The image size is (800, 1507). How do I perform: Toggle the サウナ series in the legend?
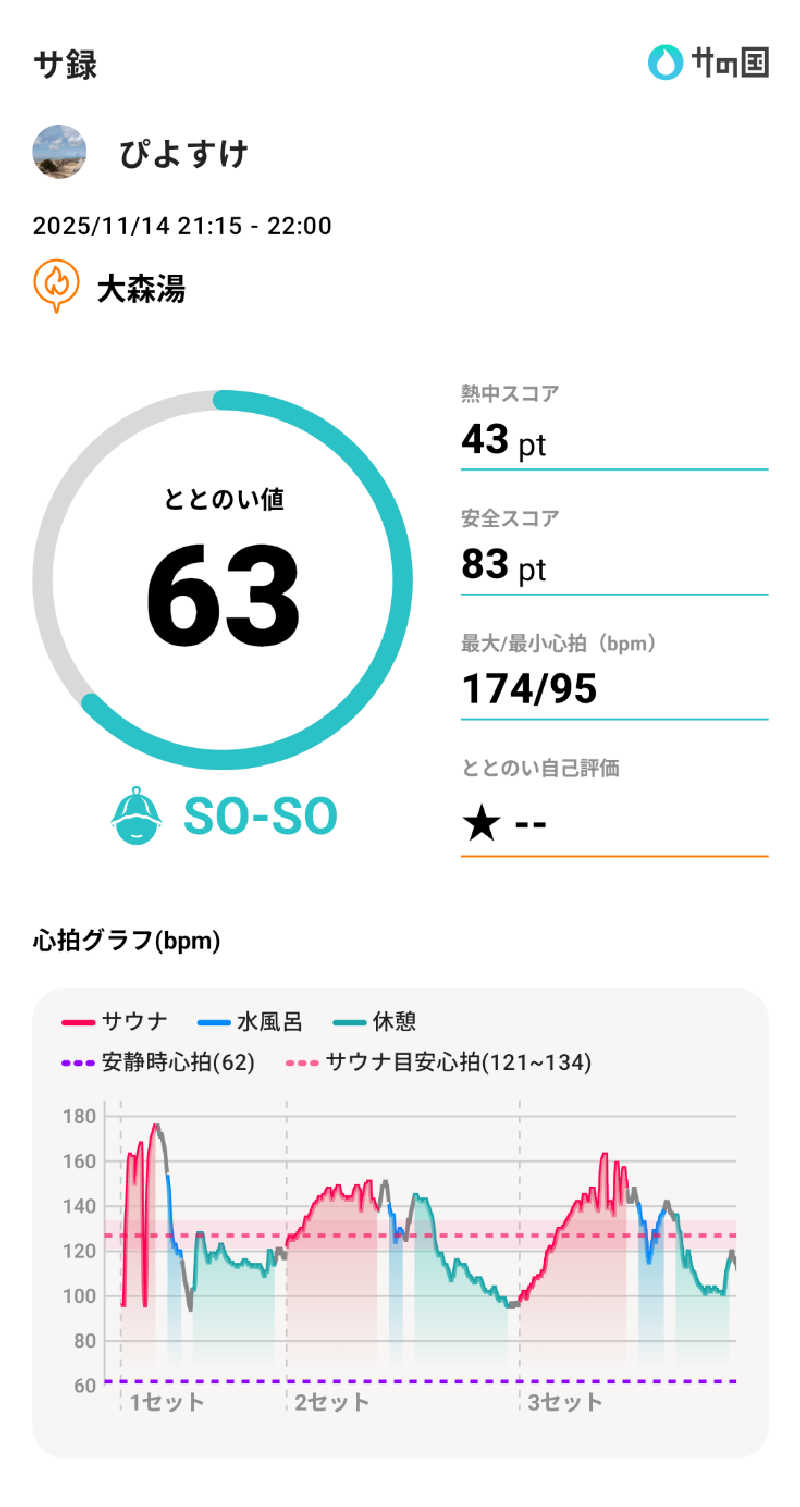pyautogui.click(x=115, y=1021)
